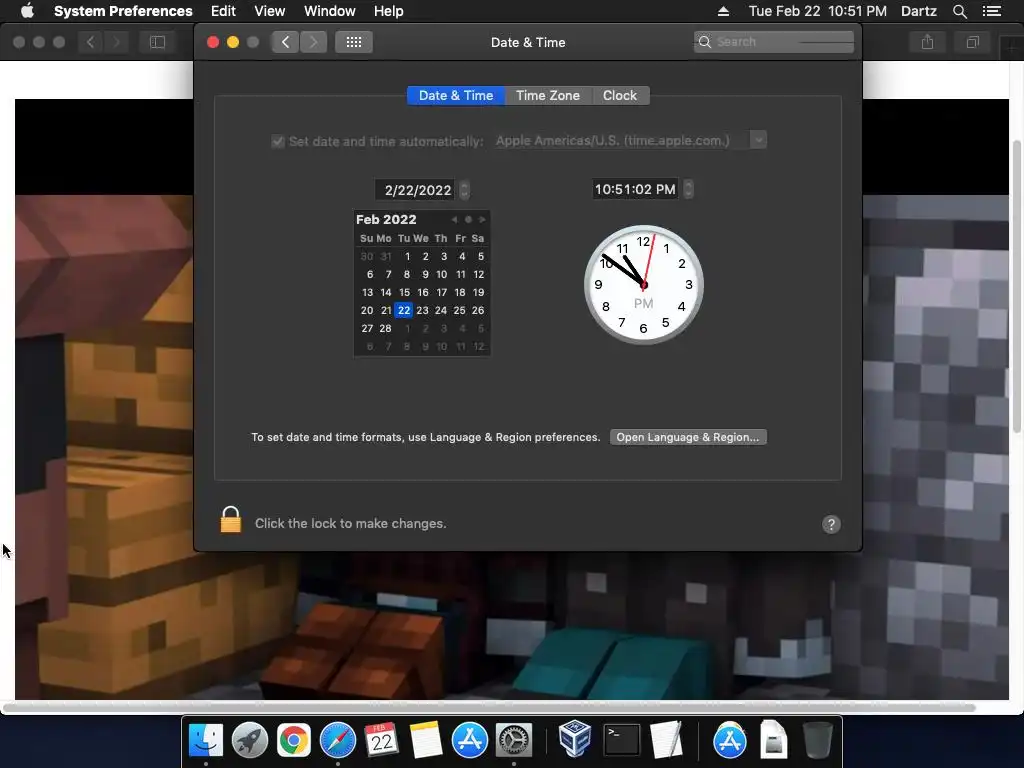Click back arrow in the background window toolbar
The image size is (1024, 768).
click(x=90, y=42)
